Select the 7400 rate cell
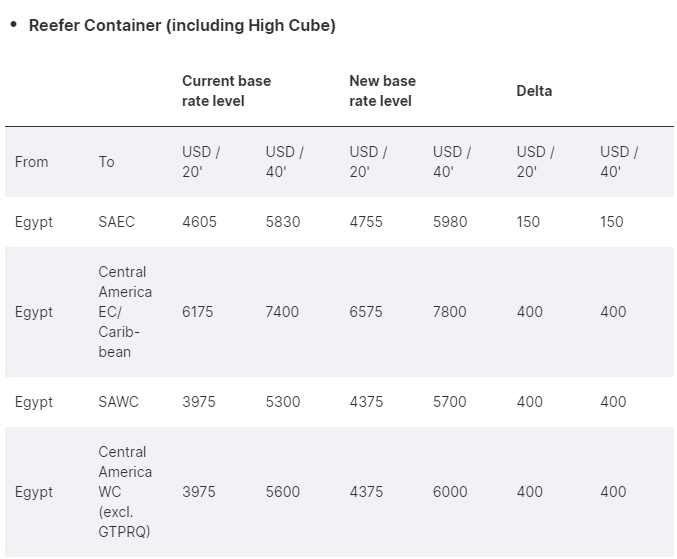This screenshot has width=677, height=559. coord(282,312)
